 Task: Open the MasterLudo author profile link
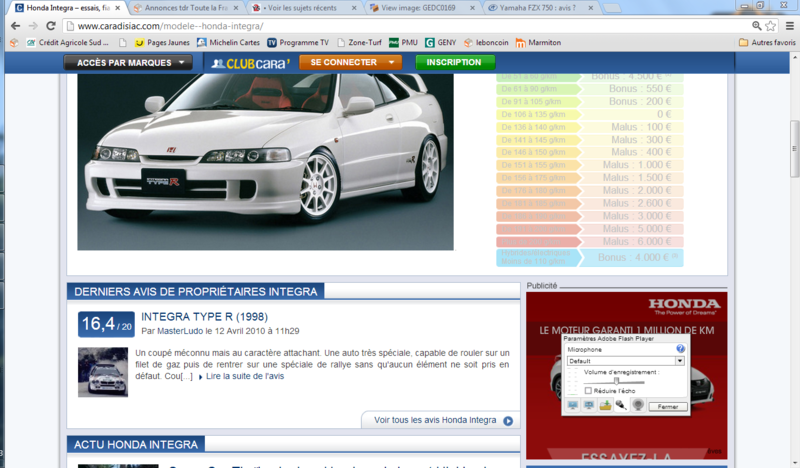[x=180, y=331]
